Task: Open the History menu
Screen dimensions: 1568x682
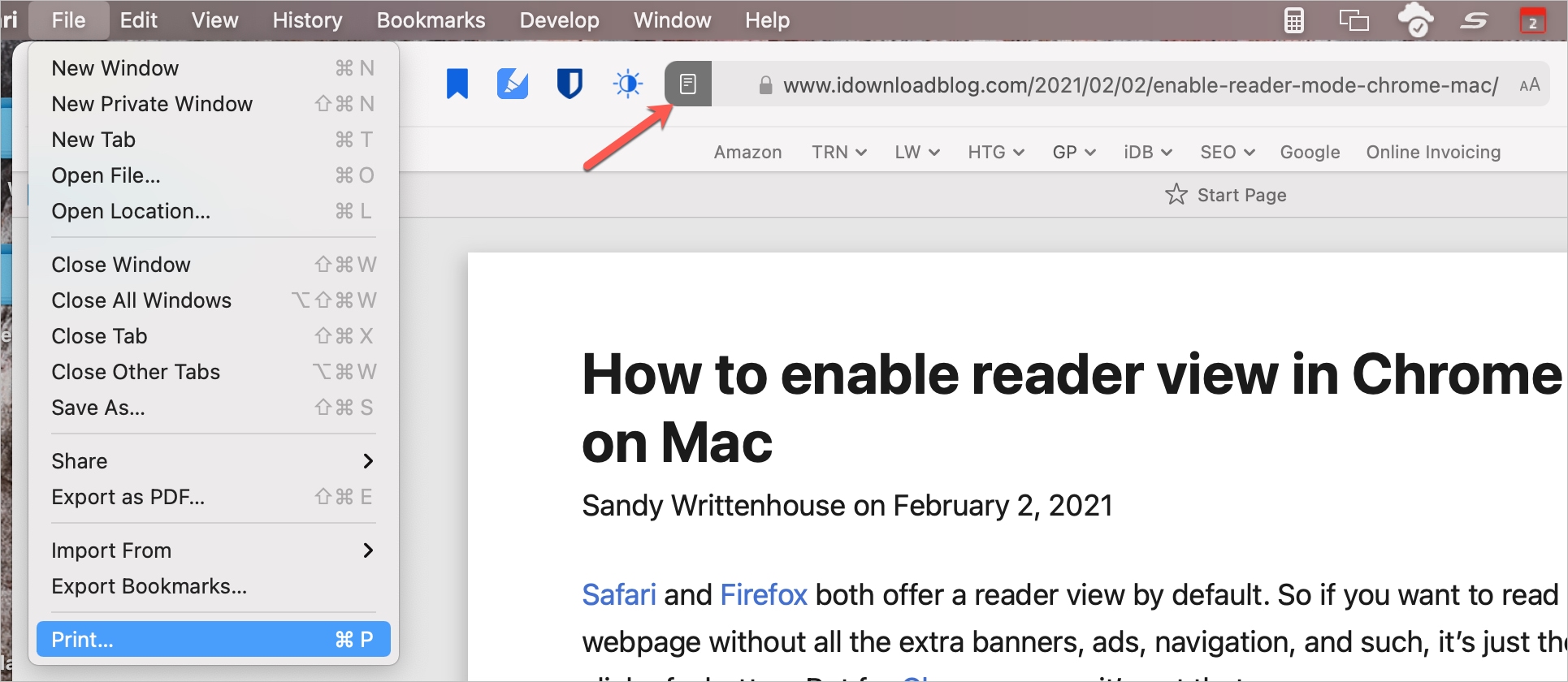Action: [x=308, y=20]
